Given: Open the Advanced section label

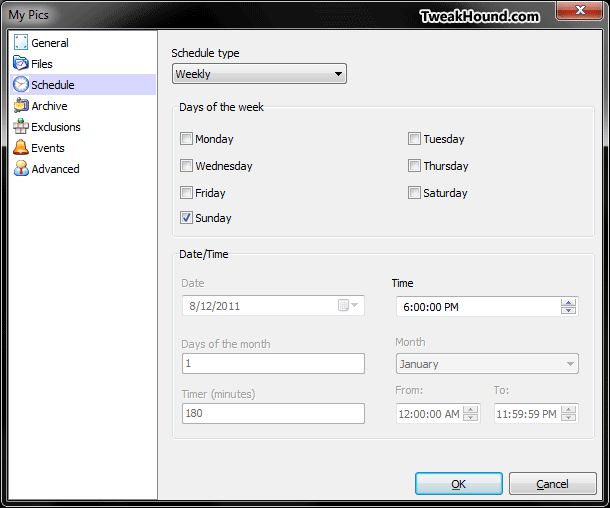Looking at the screenshot, I should (x=55, y=169).
